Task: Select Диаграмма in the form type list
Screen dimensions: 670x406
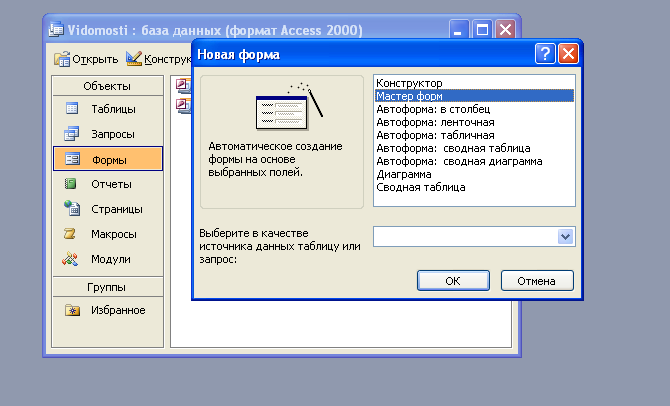Action: (x=474, y=174)
